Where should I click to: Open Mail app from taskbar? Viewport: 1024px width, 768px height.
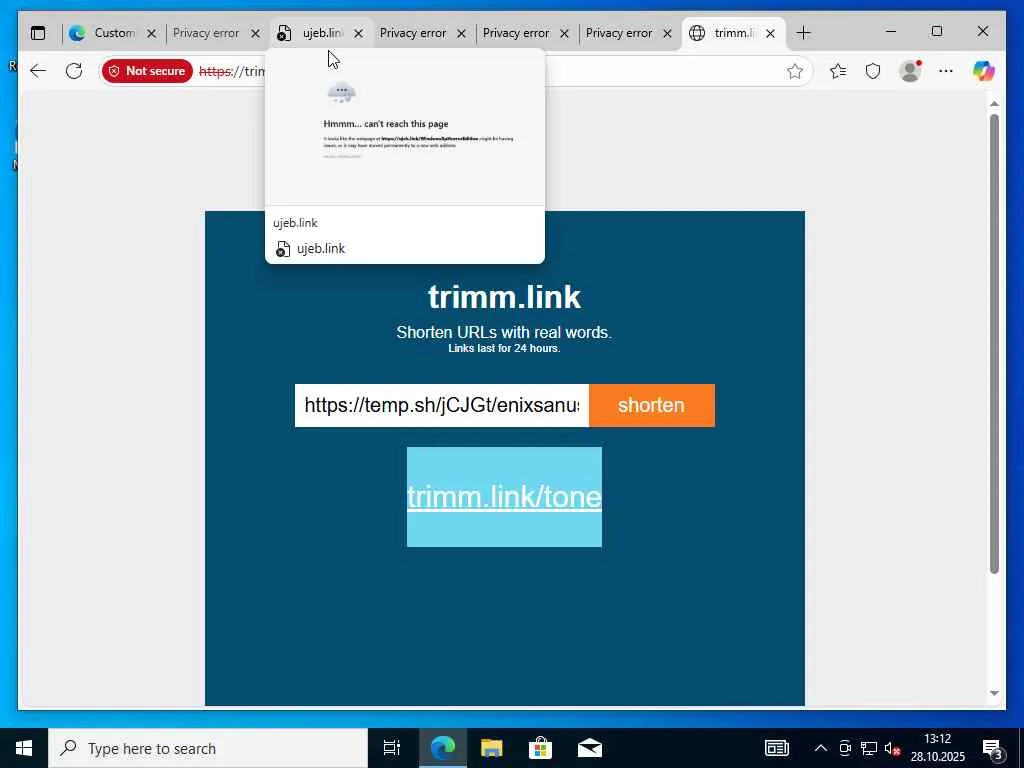pyautogui.click(x=590, y=748)
